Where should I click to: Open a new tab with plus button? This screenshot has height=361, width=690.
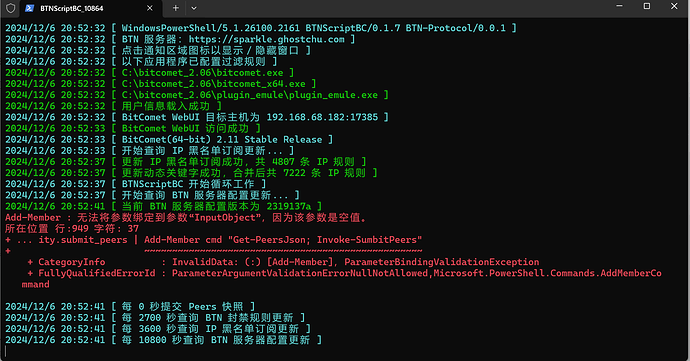tap(176, 8)
